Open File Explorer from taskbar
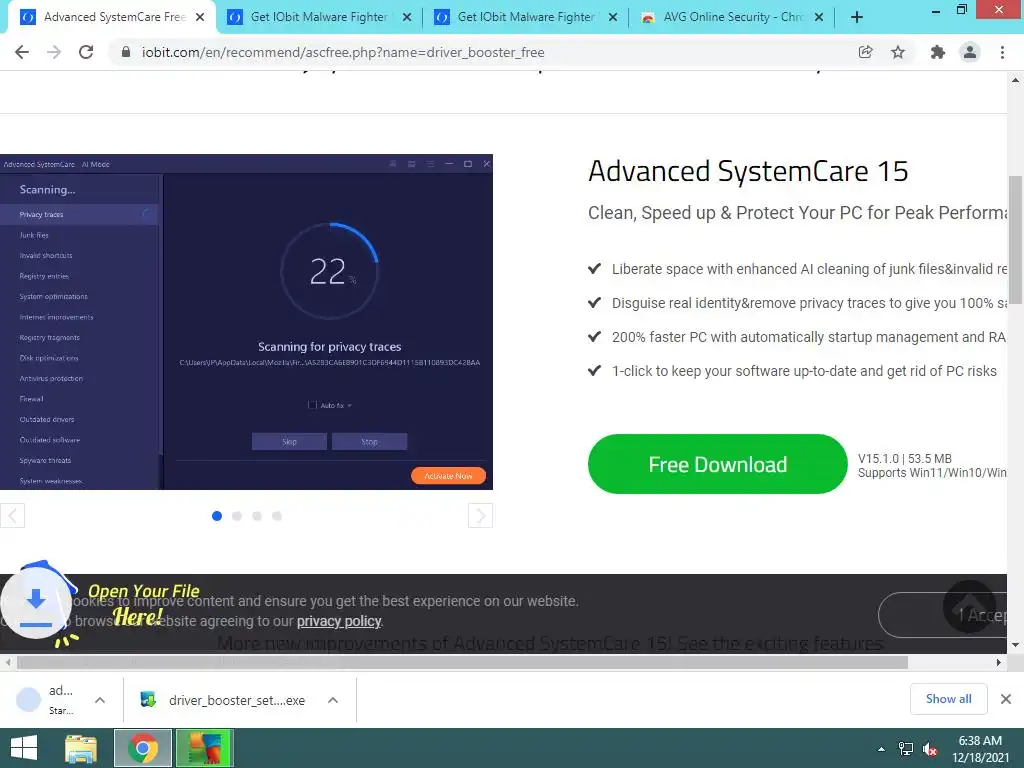This screenshot has width=1024, height=768. coord(81,748)
